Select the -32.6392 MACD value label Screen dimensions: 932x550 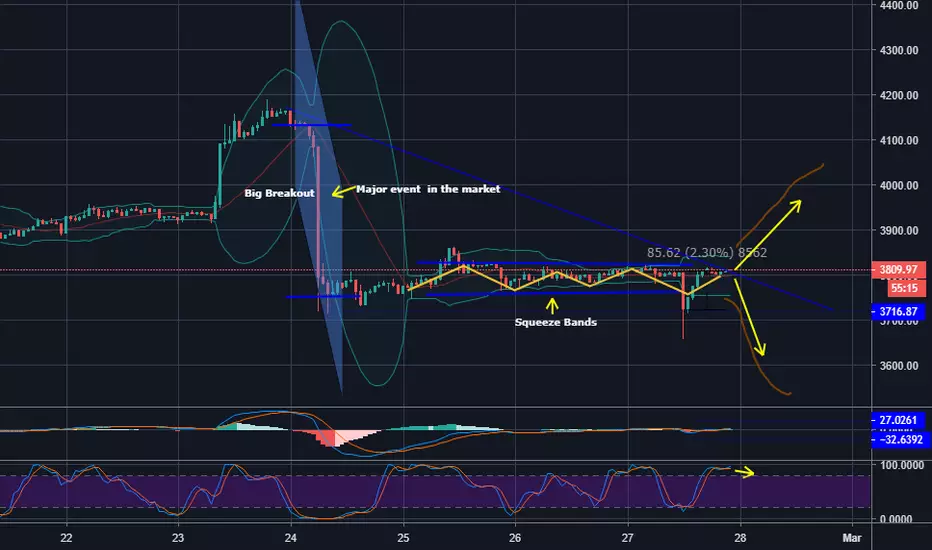pyautogui.click(x=898, y=440)
